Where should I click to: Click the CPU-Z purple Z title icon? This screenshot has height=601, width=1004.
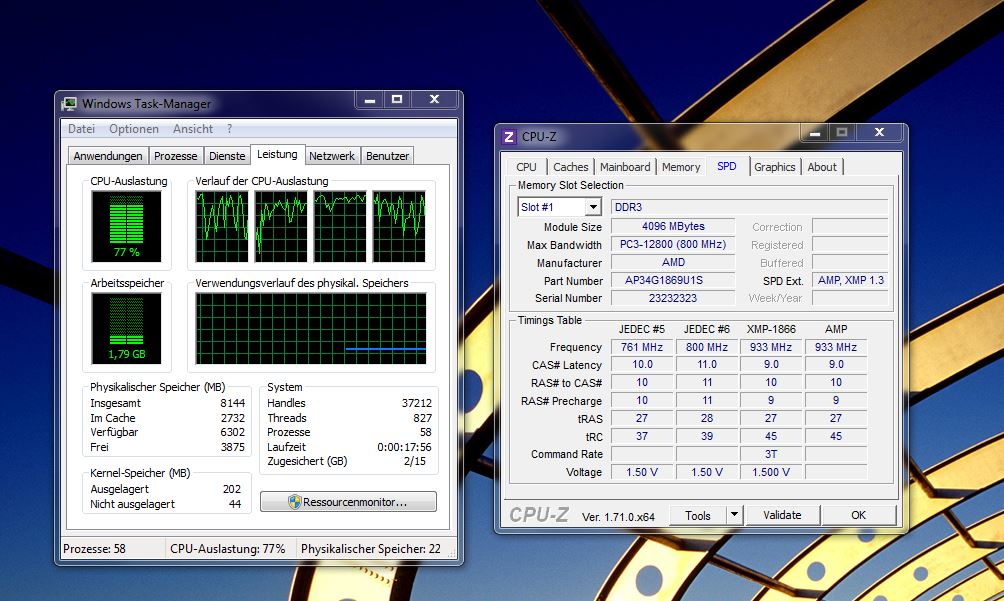pyautogui.click(x=509, y=136)
